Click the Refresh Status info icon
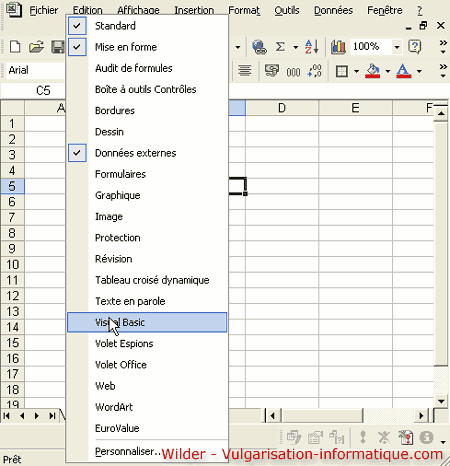The width and height of the screenshot is (450, 466). coord(427,437)
